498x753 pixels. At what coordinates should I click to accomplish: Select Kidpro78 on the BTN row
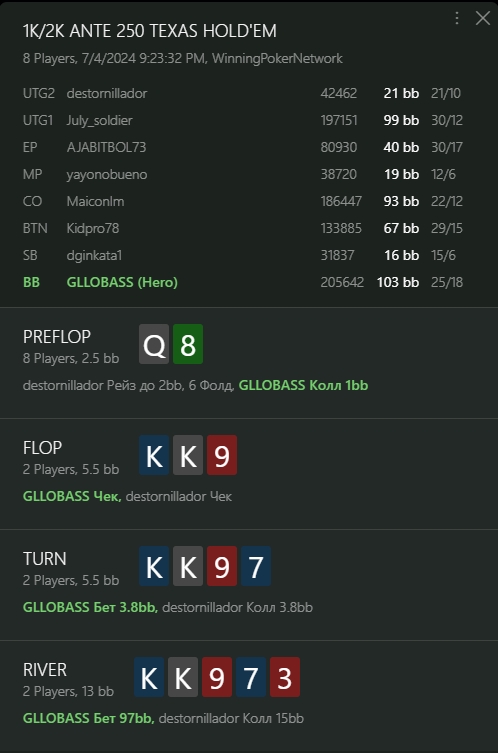tap(93, 228)
